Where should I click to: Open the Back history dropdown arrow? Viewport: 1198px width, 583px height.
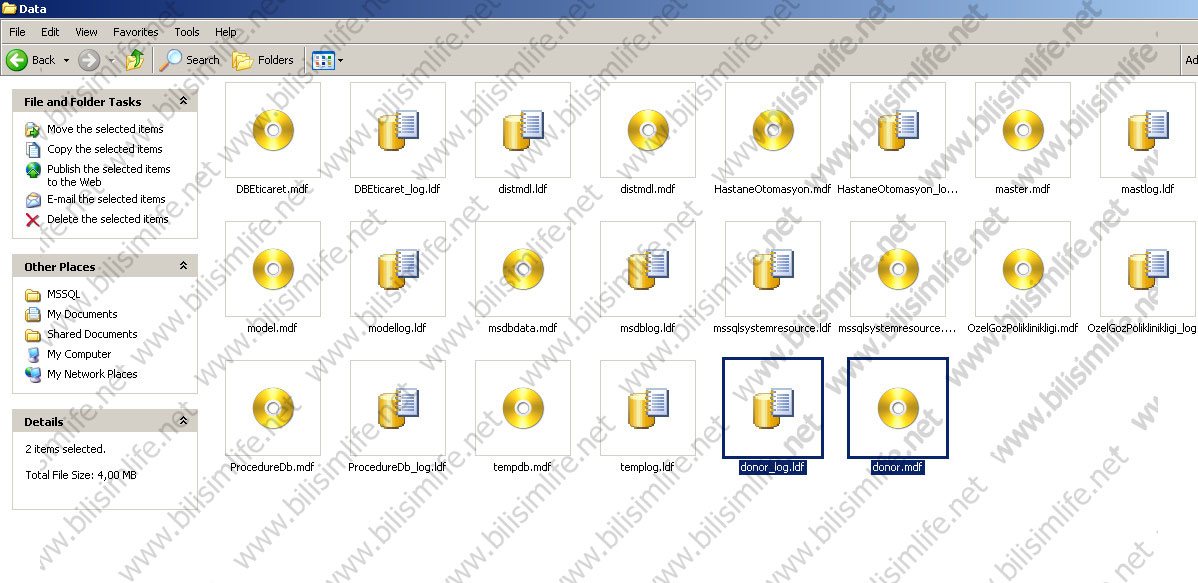point(67,60)
